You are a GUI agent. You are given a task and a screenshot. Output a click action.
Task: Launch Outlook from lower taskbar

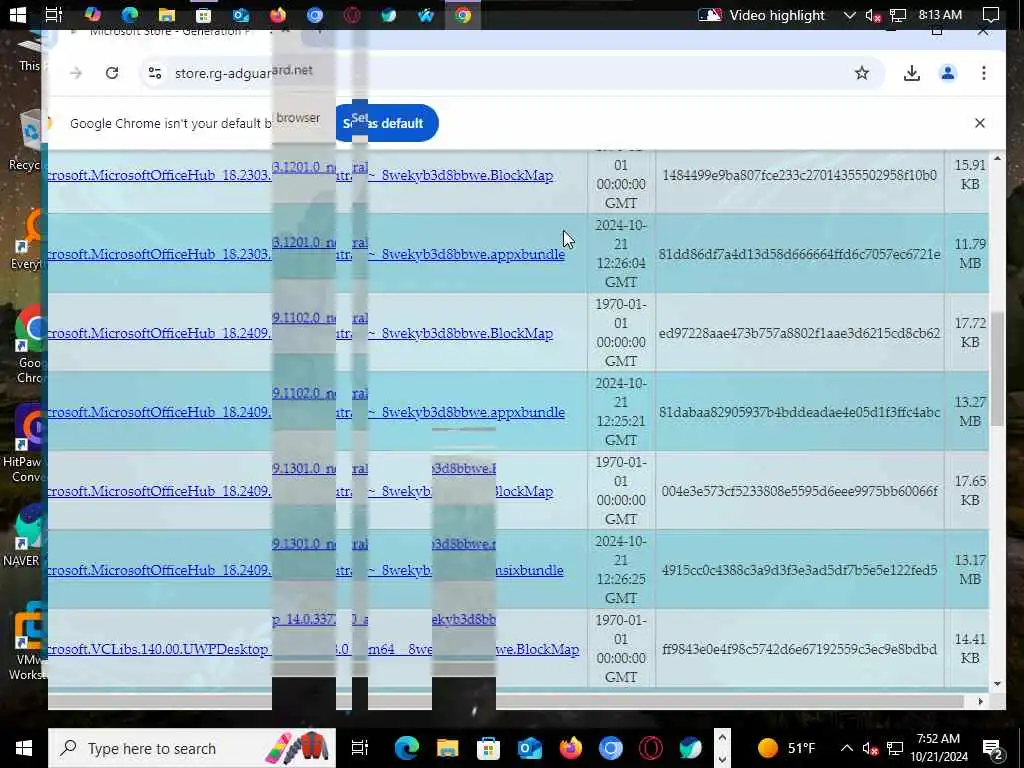[530, 748]
